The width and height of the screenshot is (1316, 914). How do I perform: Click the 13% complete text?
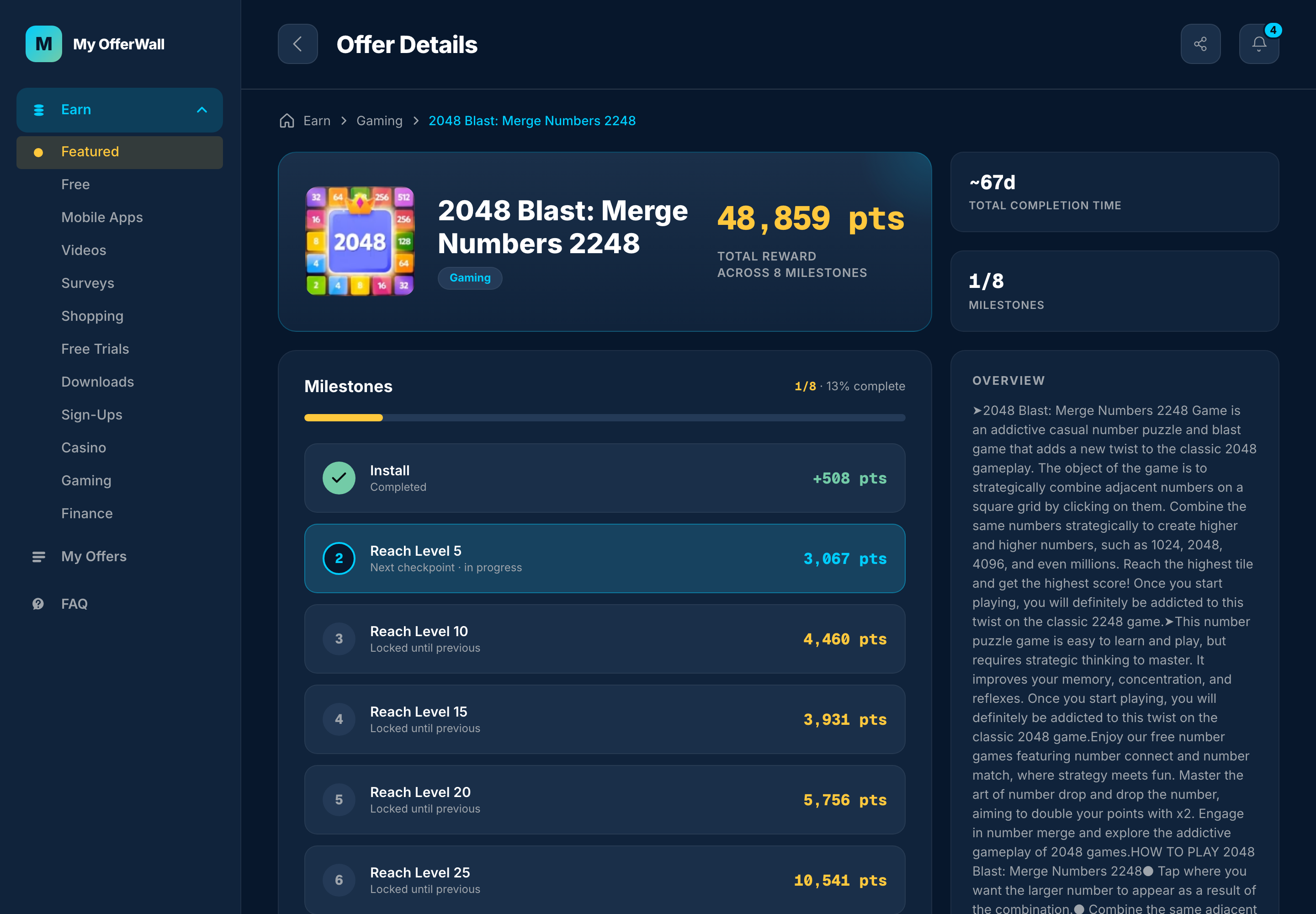coord(865,387)
